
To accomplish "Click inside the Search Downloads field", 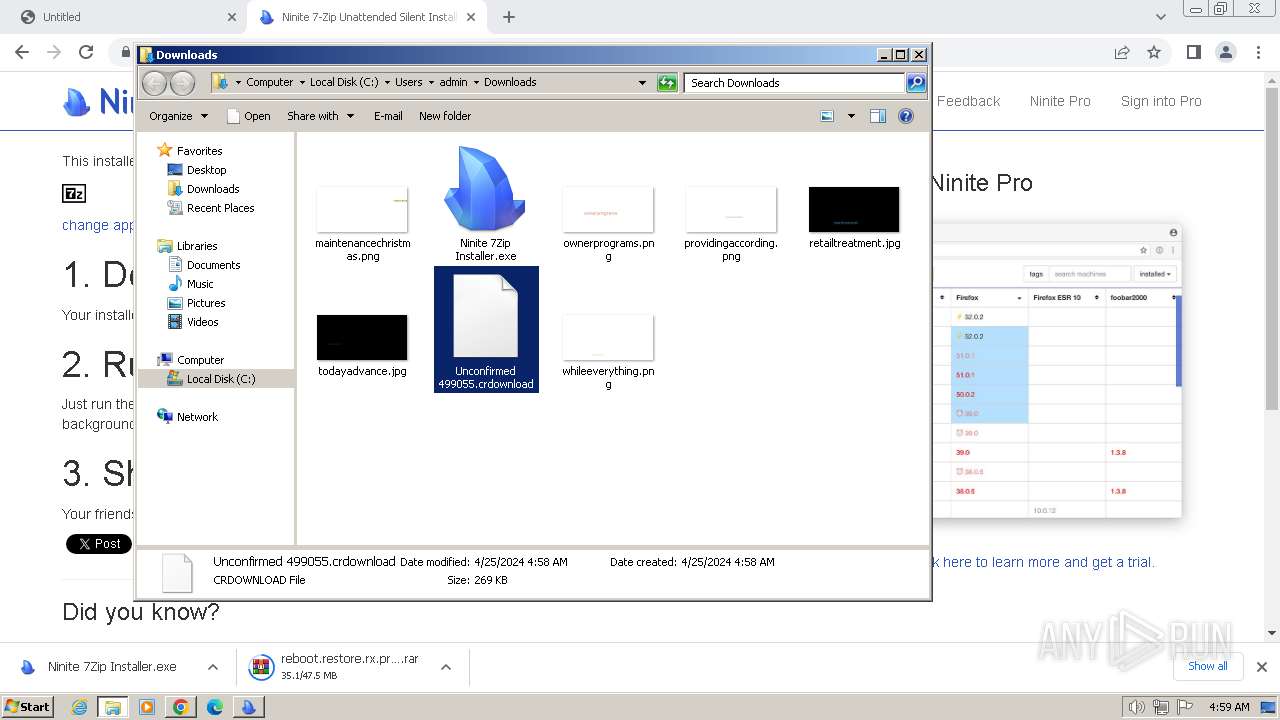I will 794,83.
